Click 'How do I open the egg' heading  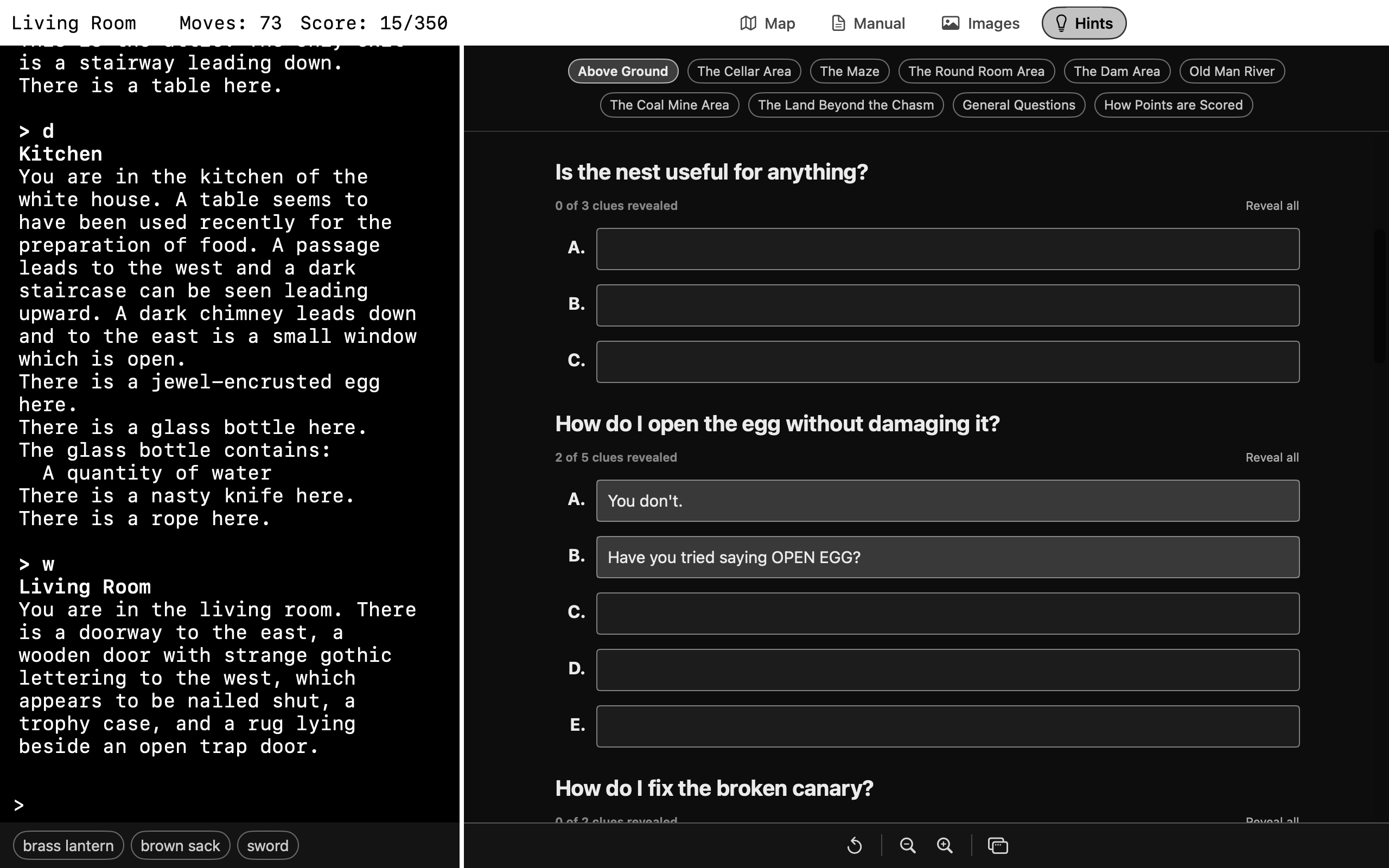pyautogui.click(x=777, y=424)
